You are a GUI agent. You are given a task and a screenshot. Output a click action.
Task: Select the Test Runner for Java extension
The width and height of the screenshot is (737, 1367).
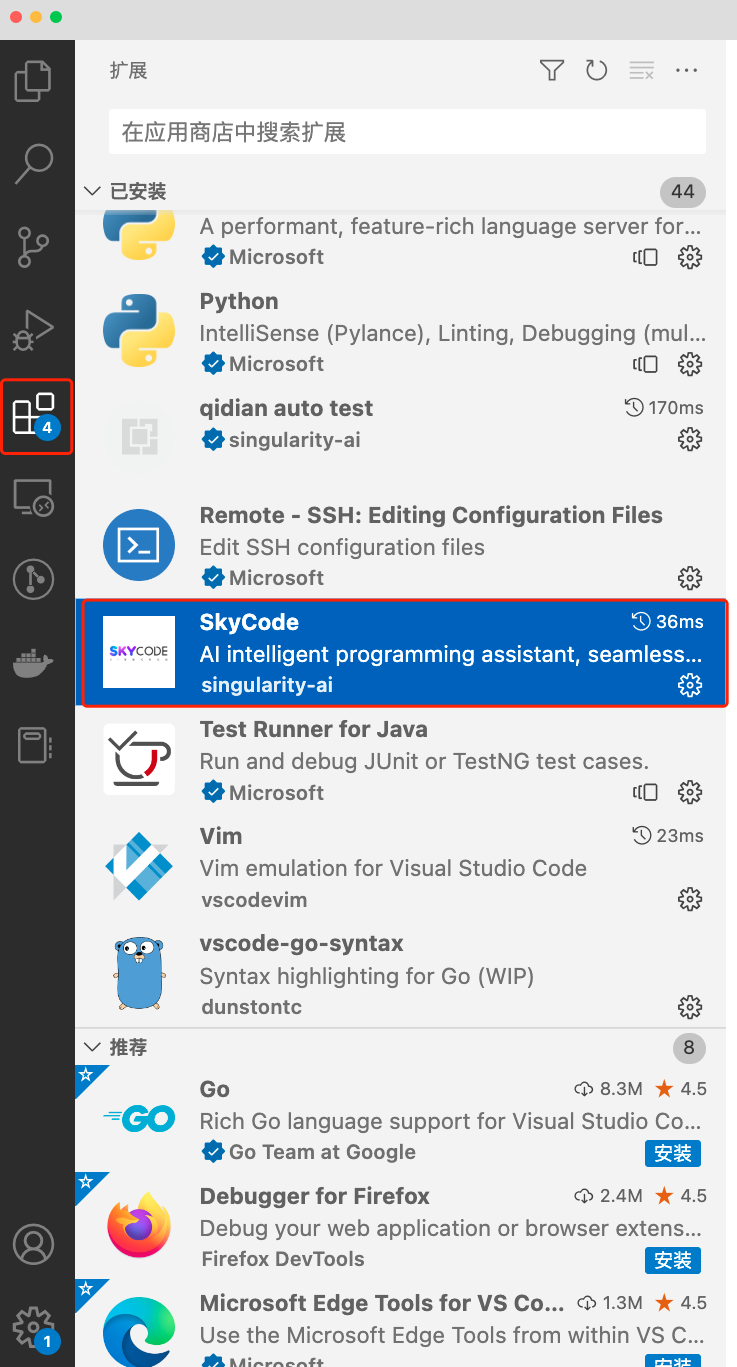400,761
